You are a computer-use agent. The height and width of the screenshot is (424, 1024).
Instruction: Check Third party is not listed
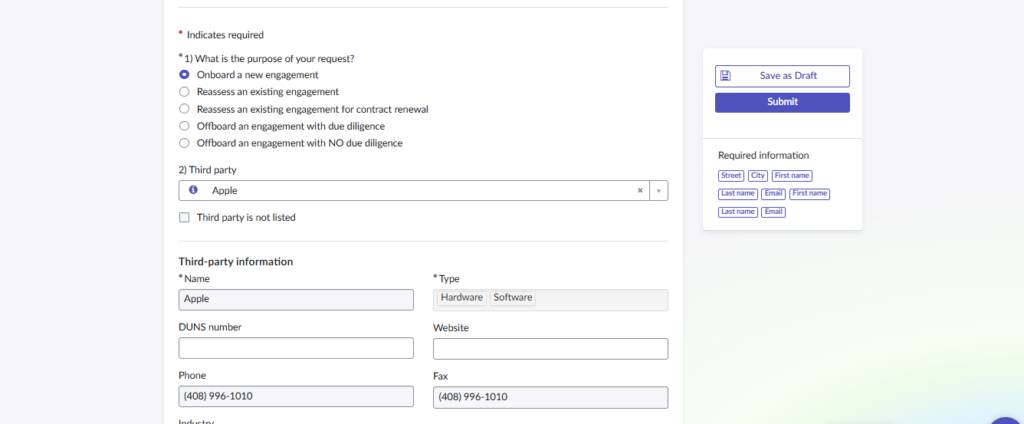184,217
